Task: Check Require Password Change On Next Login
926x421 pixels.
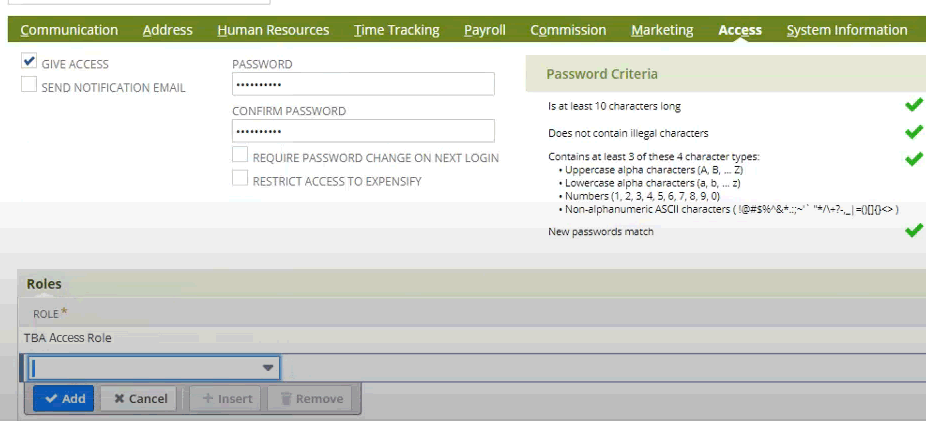Action: click(x=240, y=156)
